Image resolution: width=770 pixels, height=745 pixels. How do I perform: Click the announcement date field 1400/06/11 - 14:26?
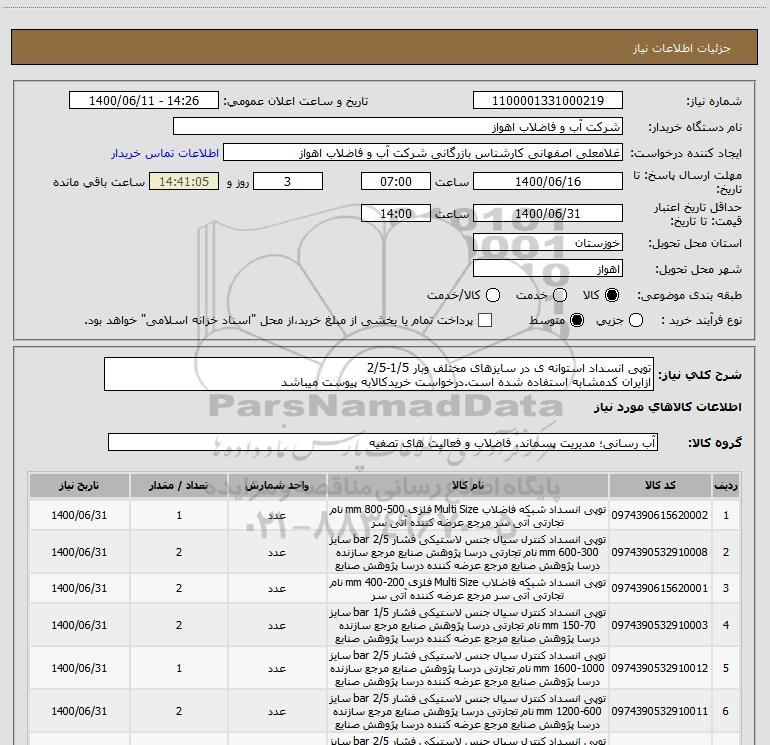[x=143, y=101]
